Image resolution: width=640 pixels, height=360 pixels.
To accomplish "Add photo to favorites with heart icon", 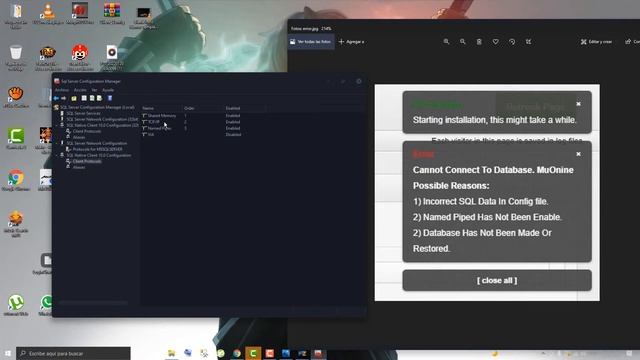I will pos(496,42).
